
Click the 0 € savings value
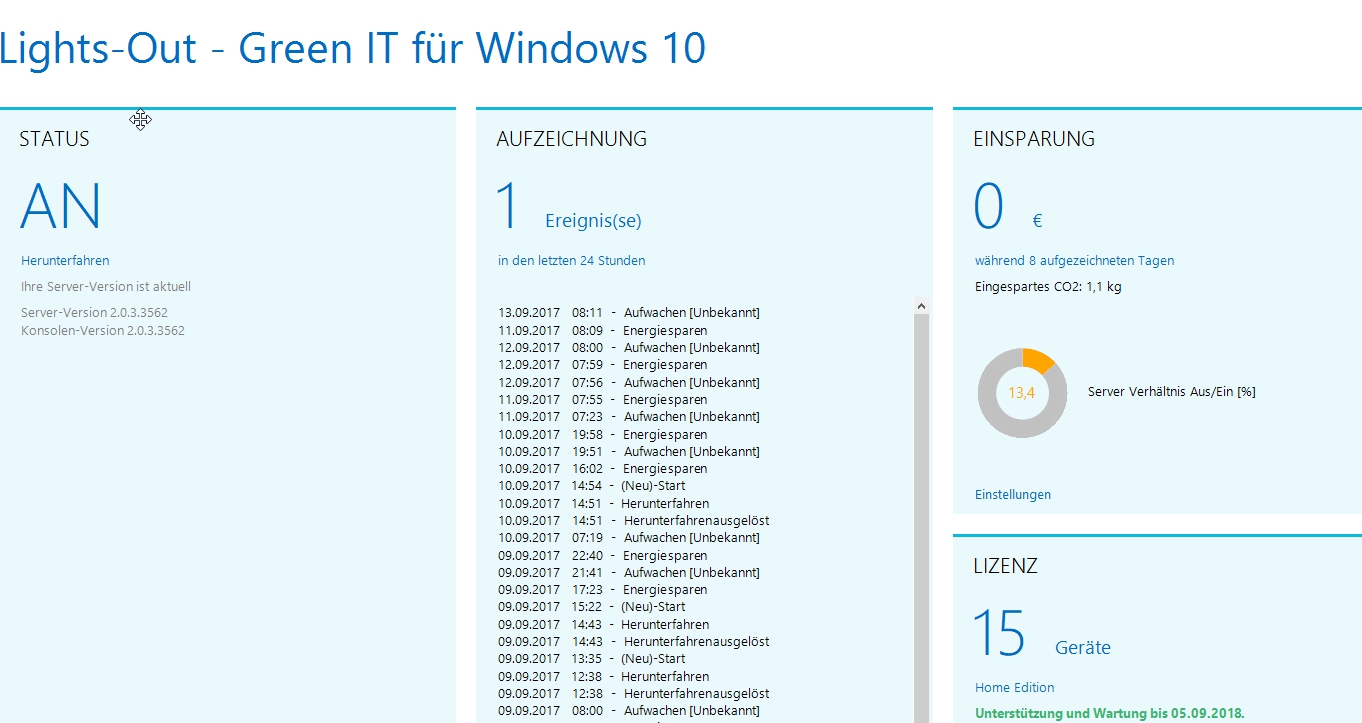(1009, 208)
